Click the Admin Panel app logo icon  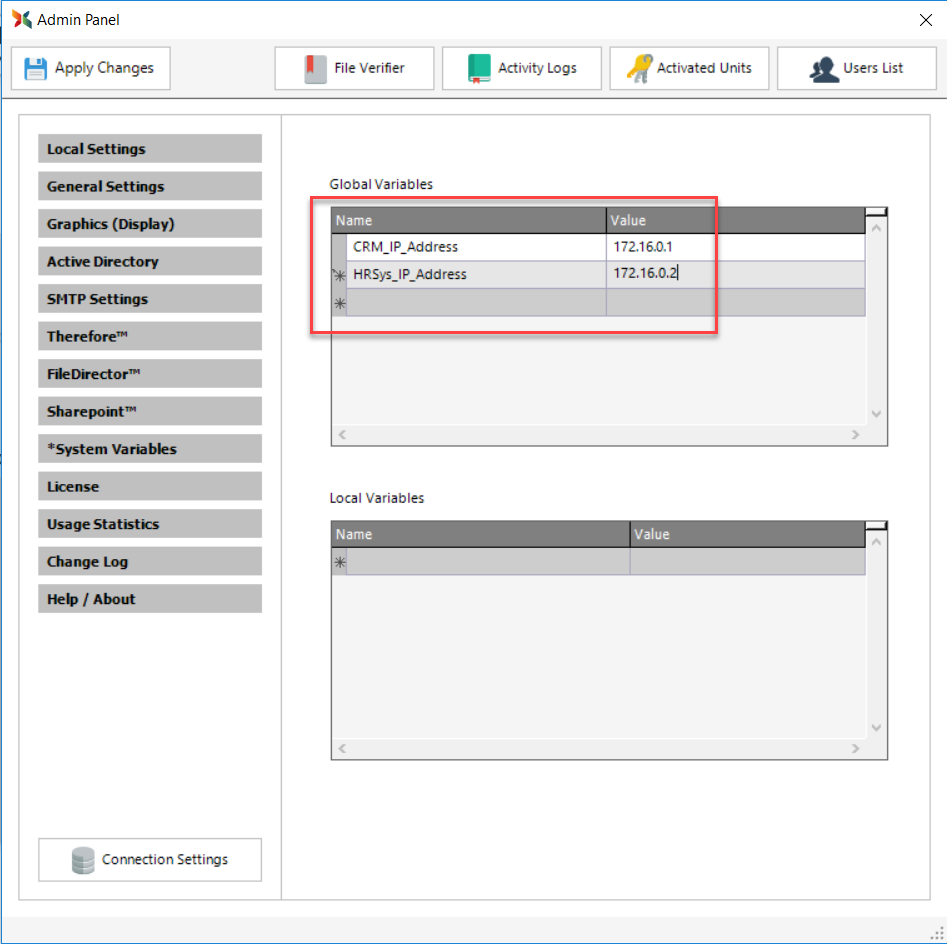click(21, 19)
